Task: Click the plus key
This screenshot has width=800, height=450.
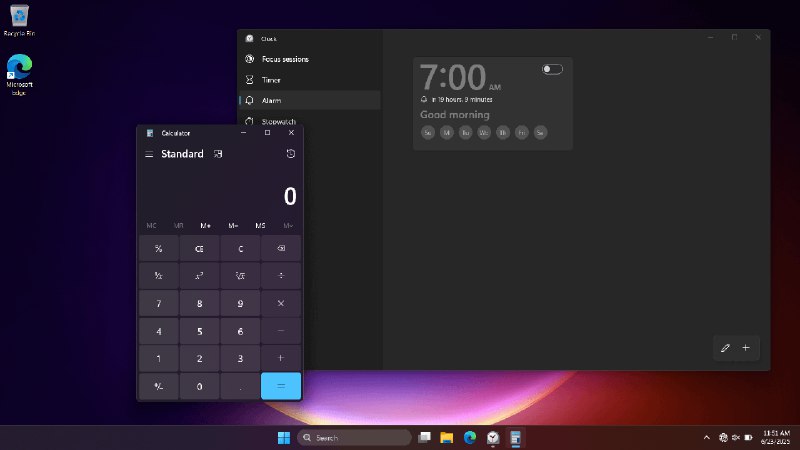Action: click(x=281, y=358)
